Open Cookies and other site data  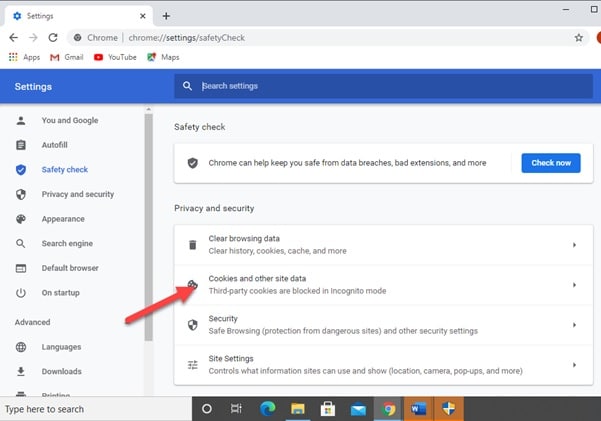click(x=384, y=285)
